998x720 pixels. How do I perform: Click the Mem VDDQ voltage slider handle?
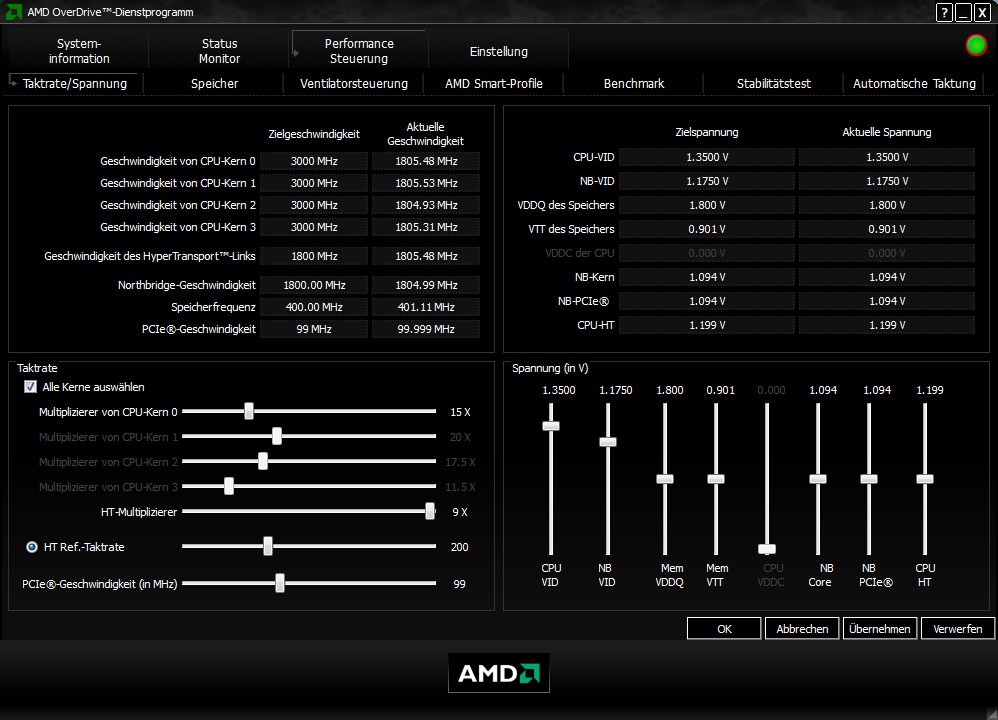(x=665, y=479)
